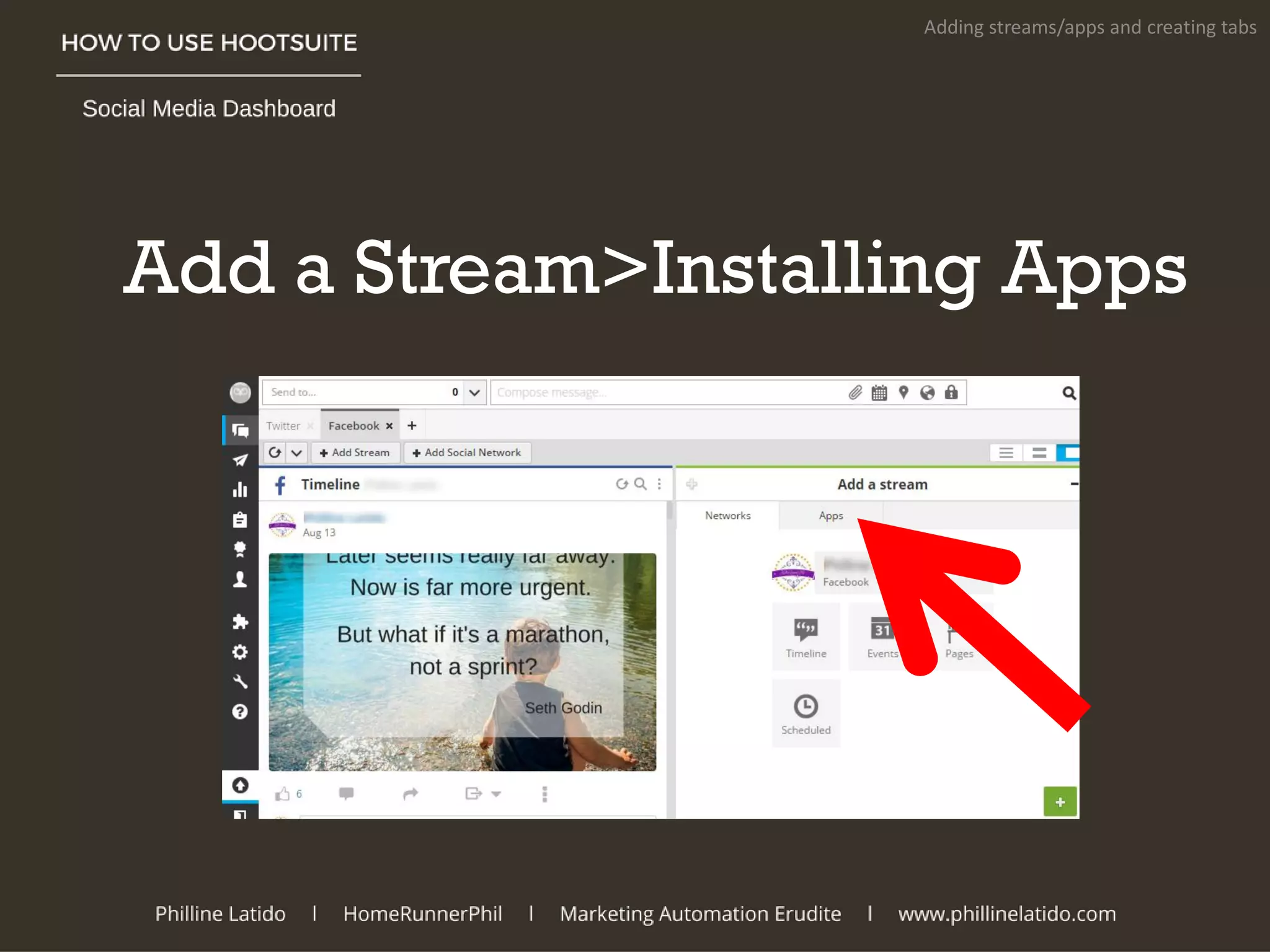Viewport: 1270px width, 952px height.
Task: Refresh the Timeline stream
Action: [x=622, y=484]
